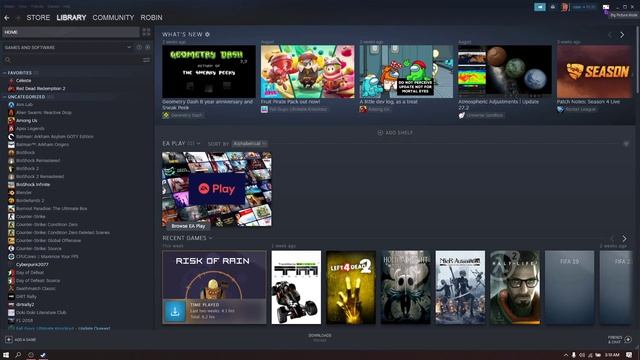Viewport: 640px width, 360px height.
Task: Open FIFA 19 game tile
Action: (570, 287)
